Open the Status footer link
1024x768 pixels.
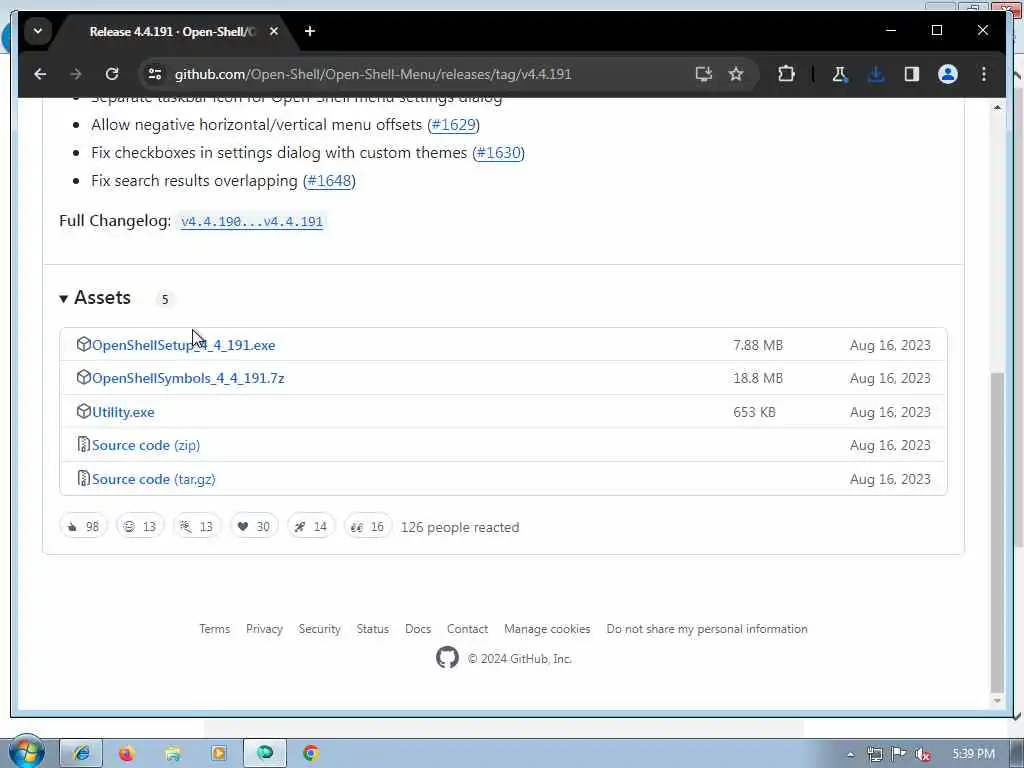tap(372, 629)
